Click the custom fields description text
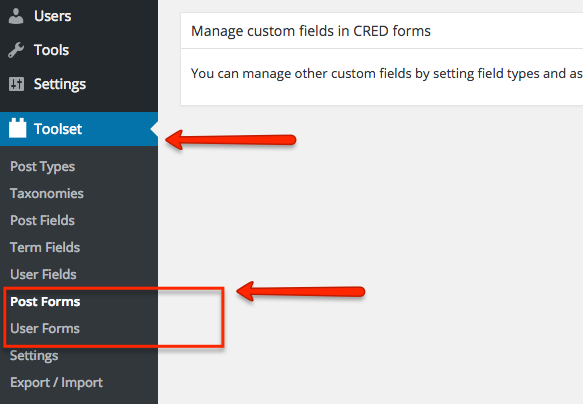The image size is (583, 404). point(387,74)
